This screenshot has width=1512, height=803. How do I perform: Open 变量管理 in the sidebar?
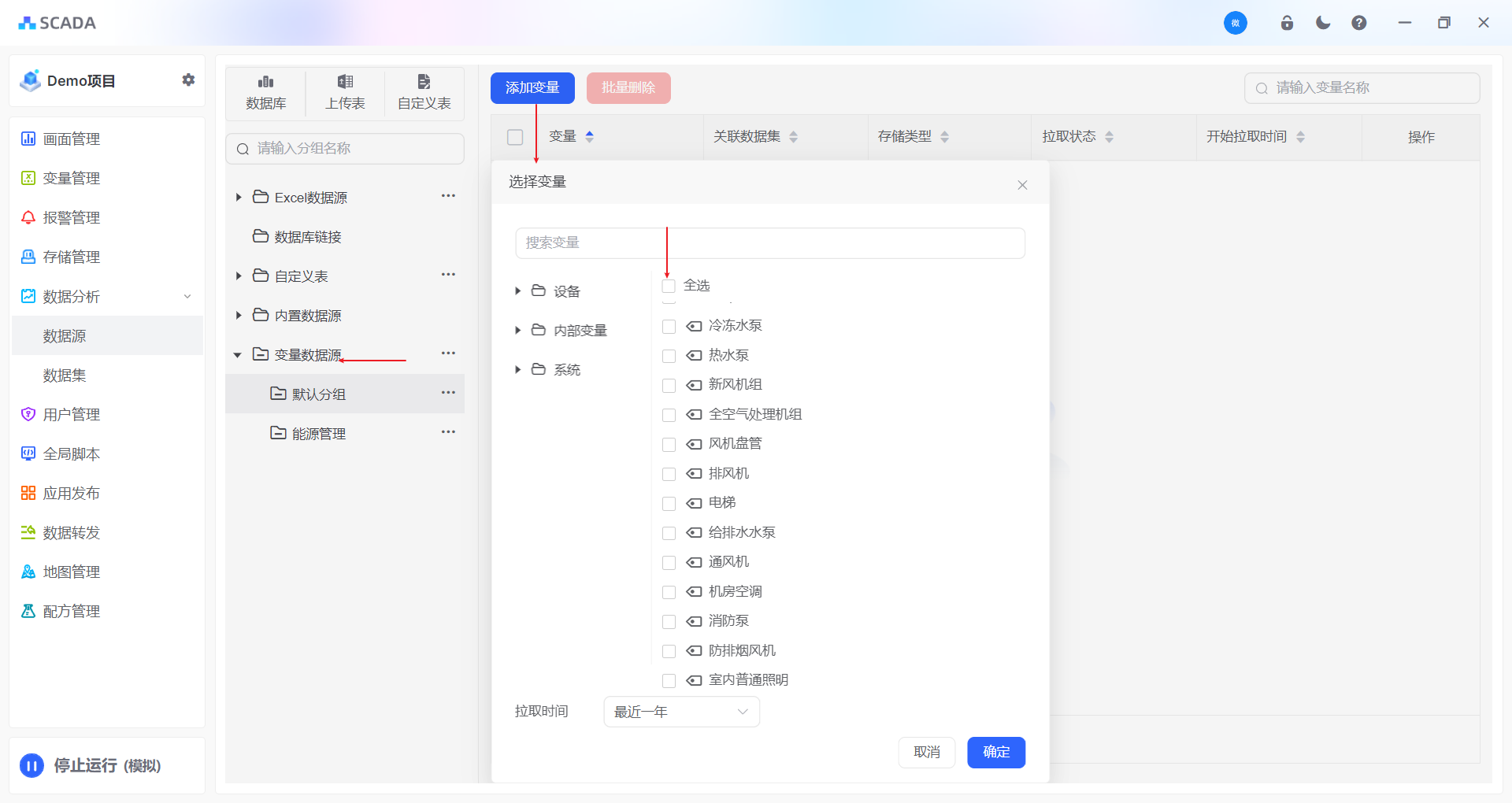click(x=71, y=179)
